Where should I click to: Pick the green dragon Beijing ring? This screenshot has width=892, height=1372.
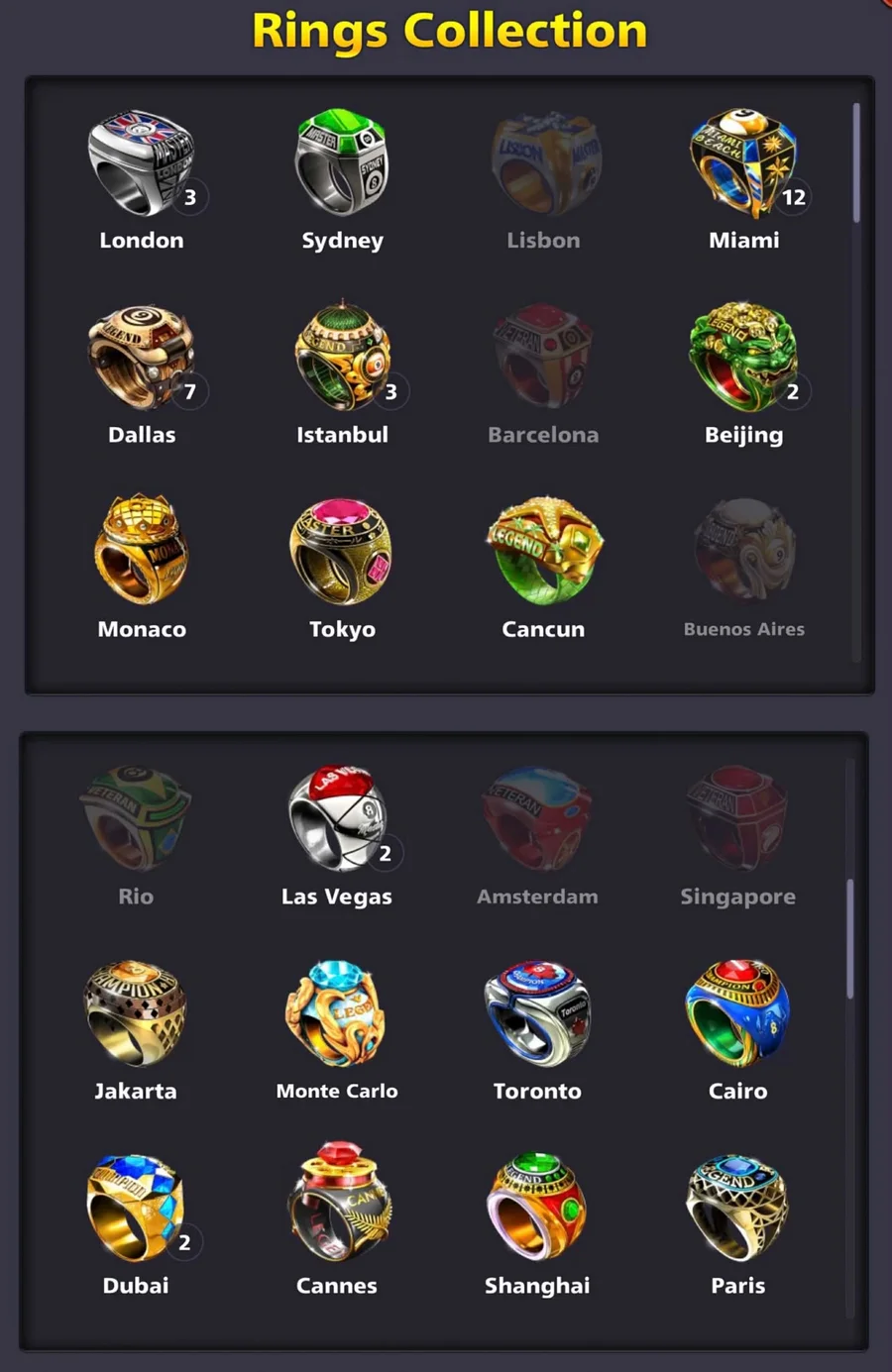743,357
